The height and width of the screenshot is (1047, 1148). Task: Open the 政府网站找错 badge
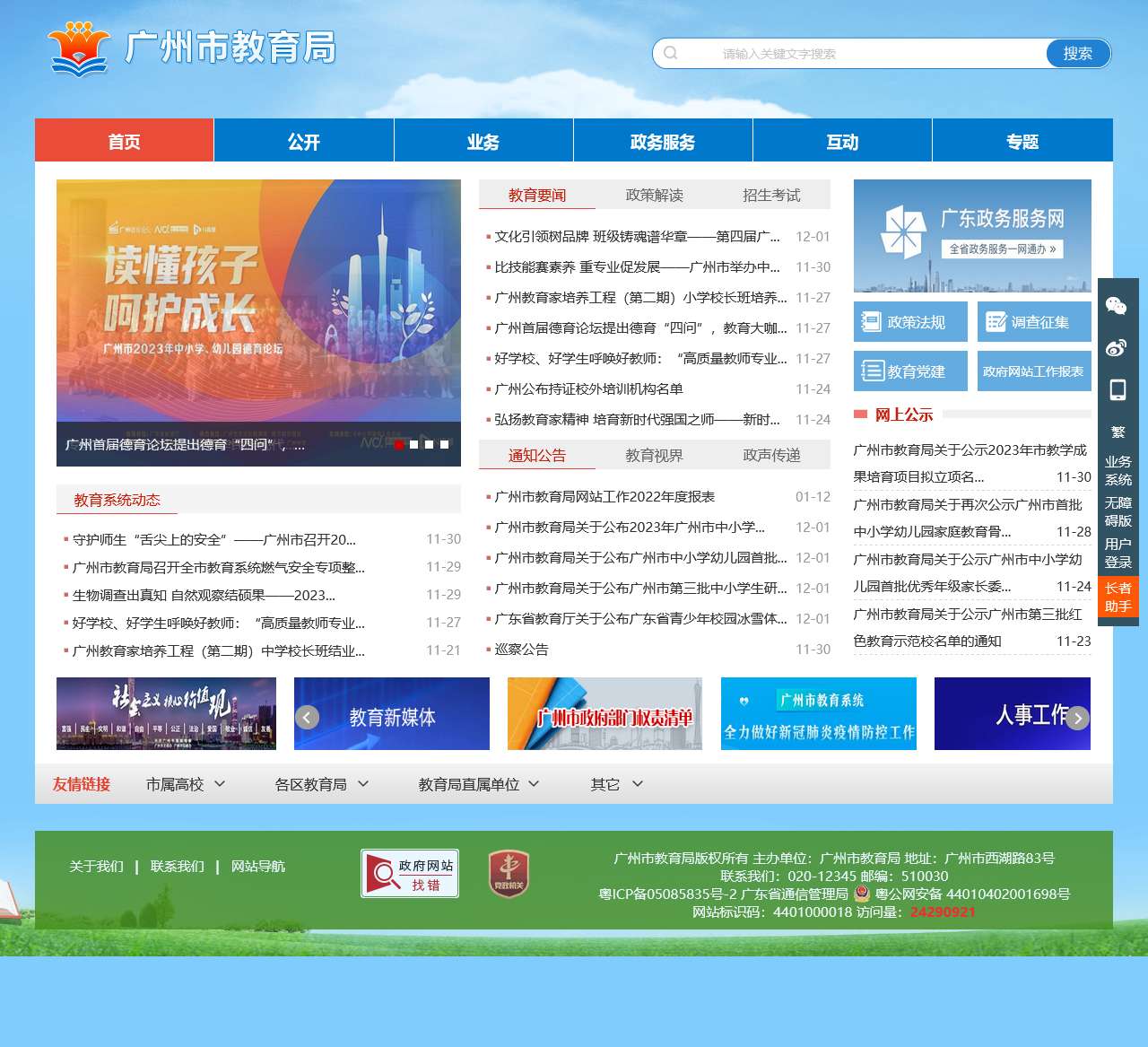click(x=410, y=873)
